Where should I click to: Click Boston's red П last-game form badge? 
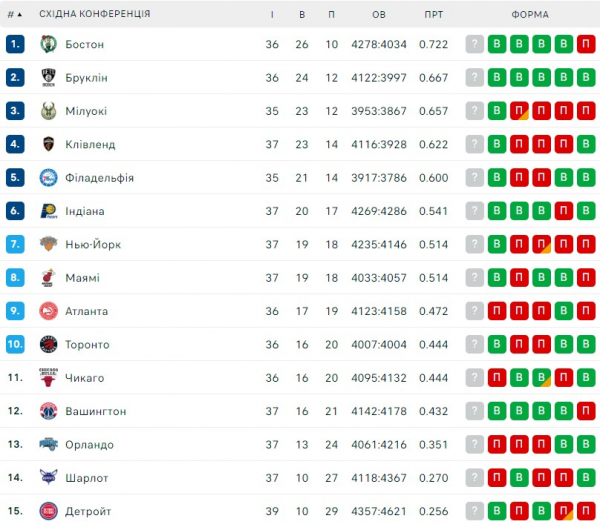586,44
